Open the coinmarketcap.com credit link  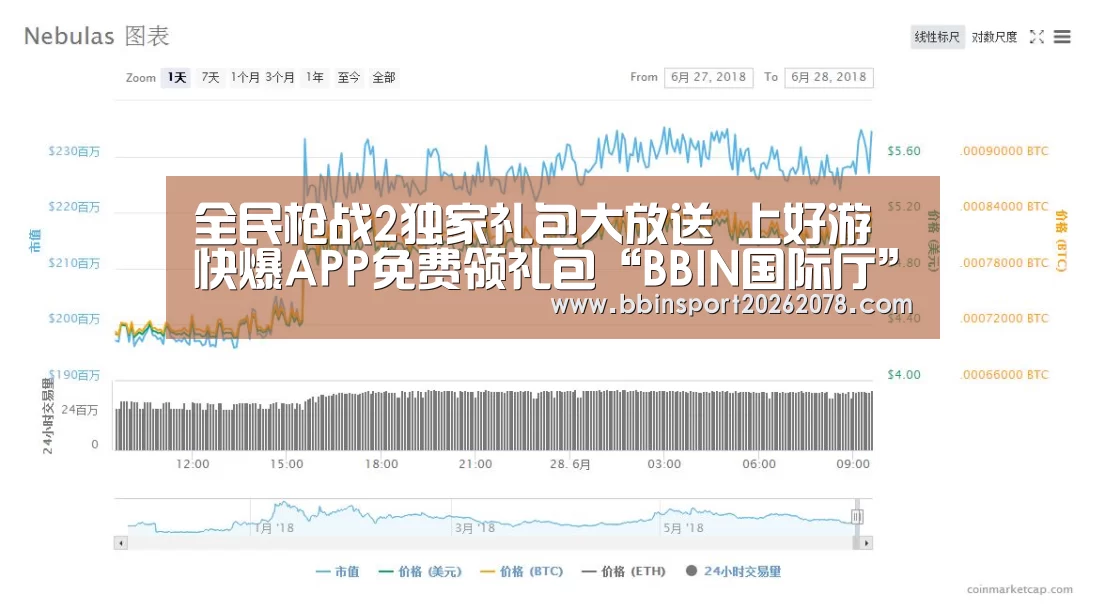coord(1020,590)
